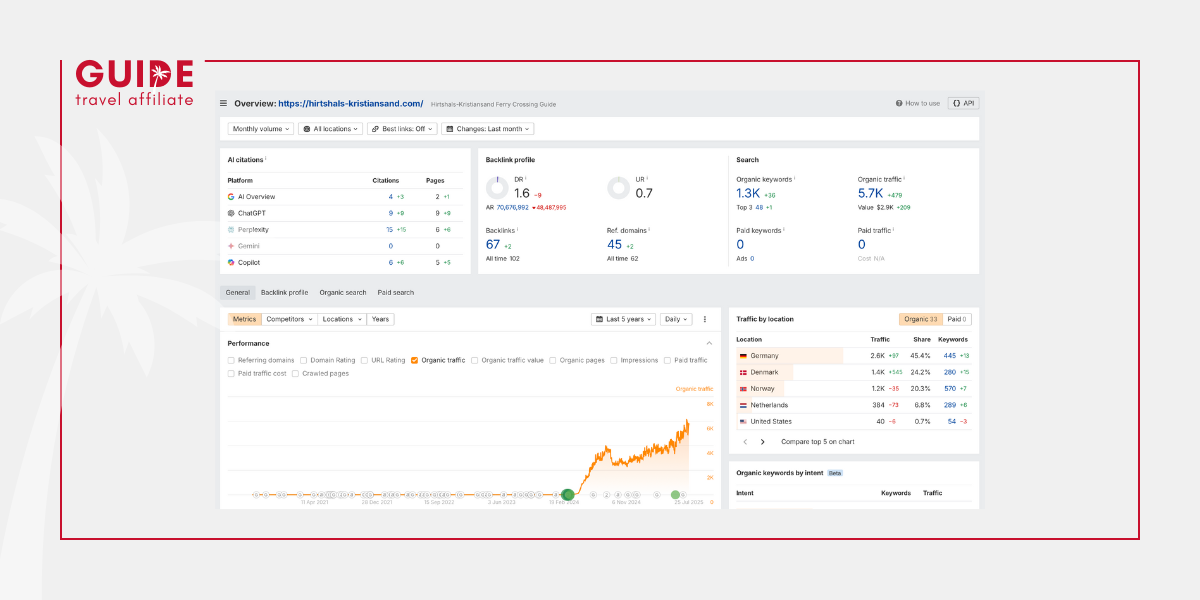The image size is (1200, 600).
Task: Click the ChatGPT platform icon
Action: tap(231, 213)
